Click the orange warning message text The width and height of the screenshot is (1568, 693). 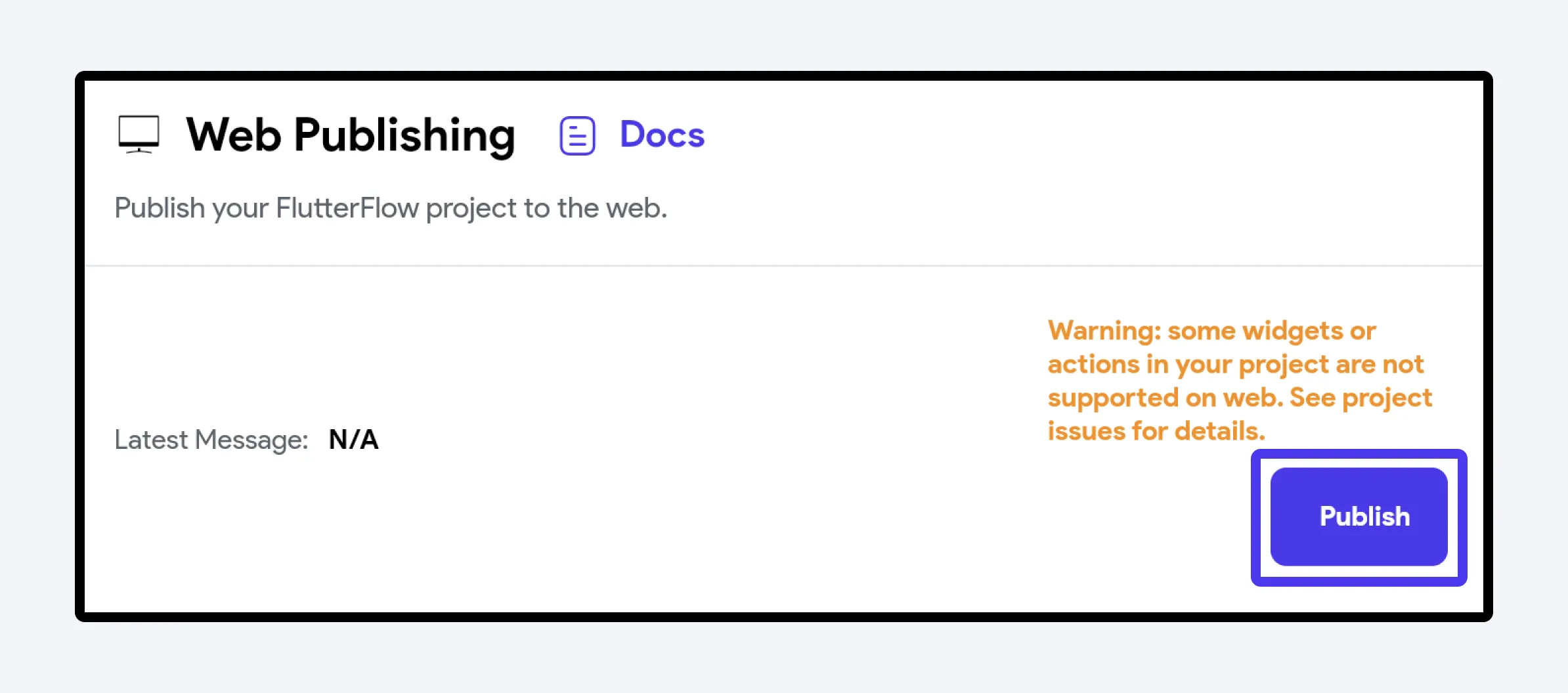[x=1239, y=381]
